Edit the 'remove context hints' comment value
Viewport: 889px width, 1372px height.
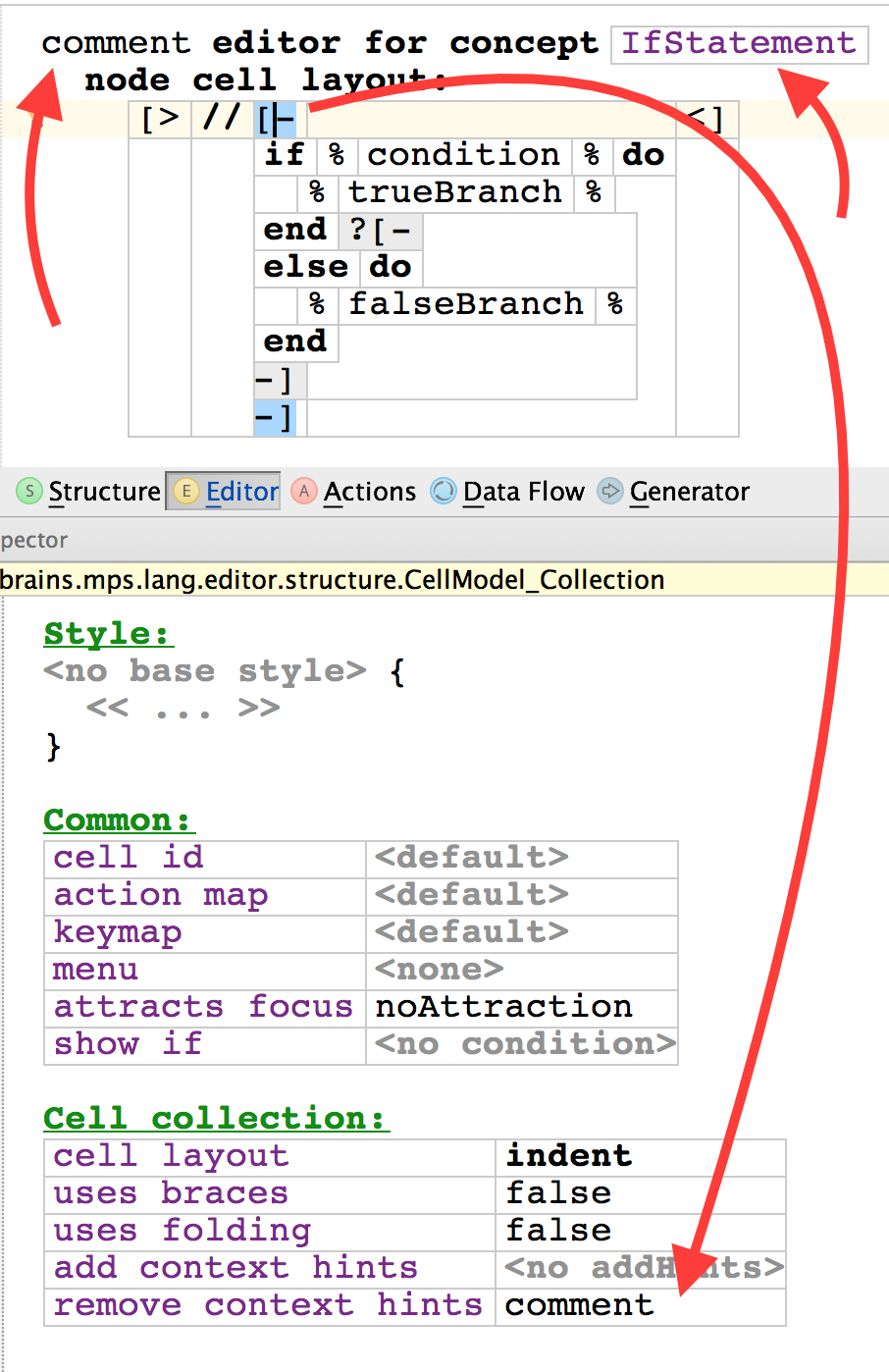(x=579, y=1305)
